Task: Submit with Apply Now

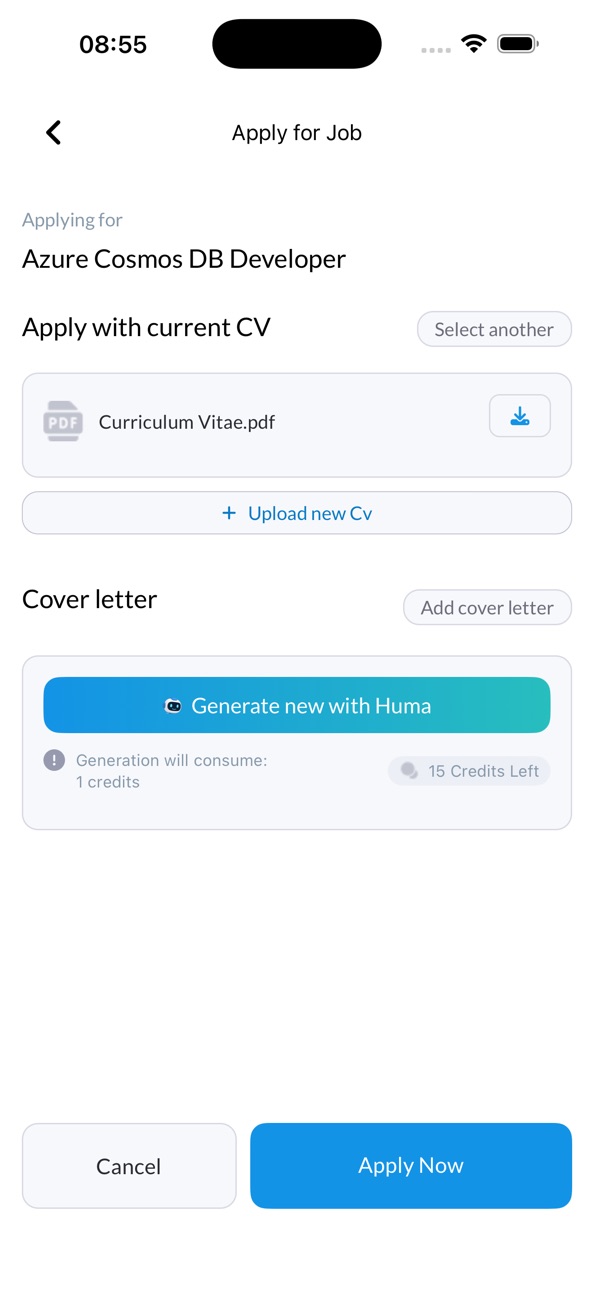Action: coord(411,1166)
